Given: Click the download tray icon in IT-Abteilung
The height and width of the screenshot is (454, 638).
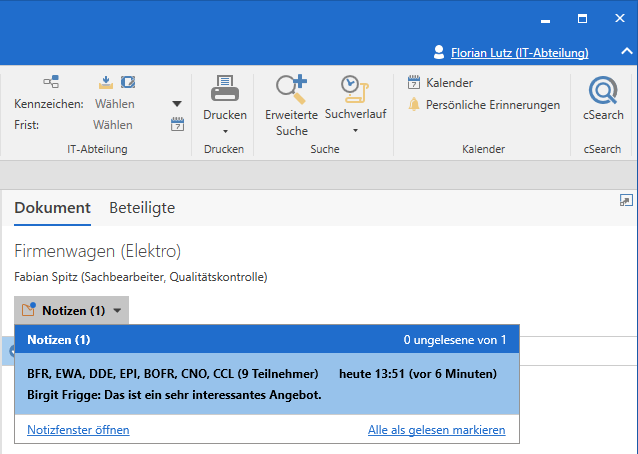Looking at the screenshot, I should (x=107, y=82).
